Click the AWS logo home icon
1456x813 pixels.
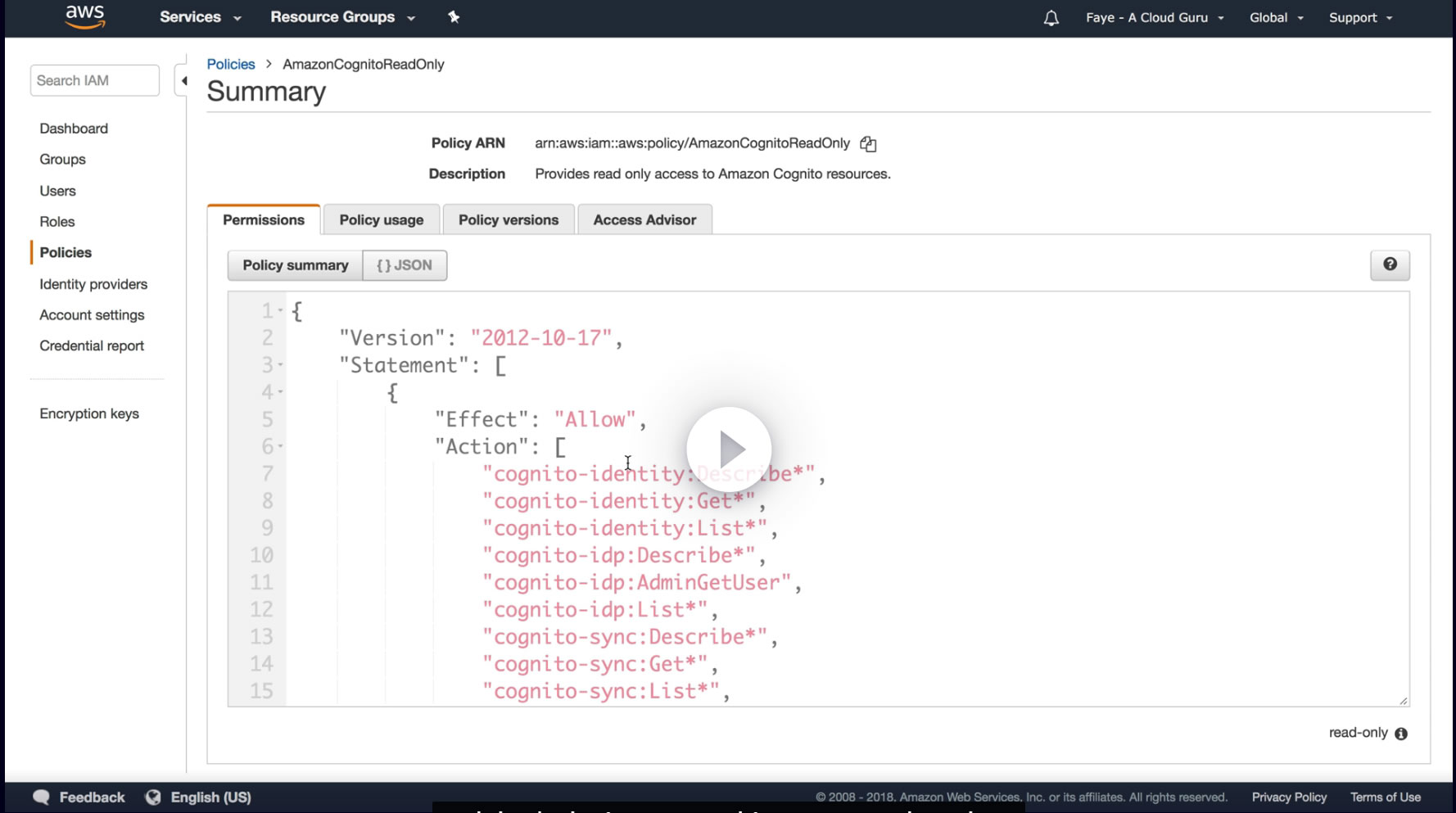(85, 16)
